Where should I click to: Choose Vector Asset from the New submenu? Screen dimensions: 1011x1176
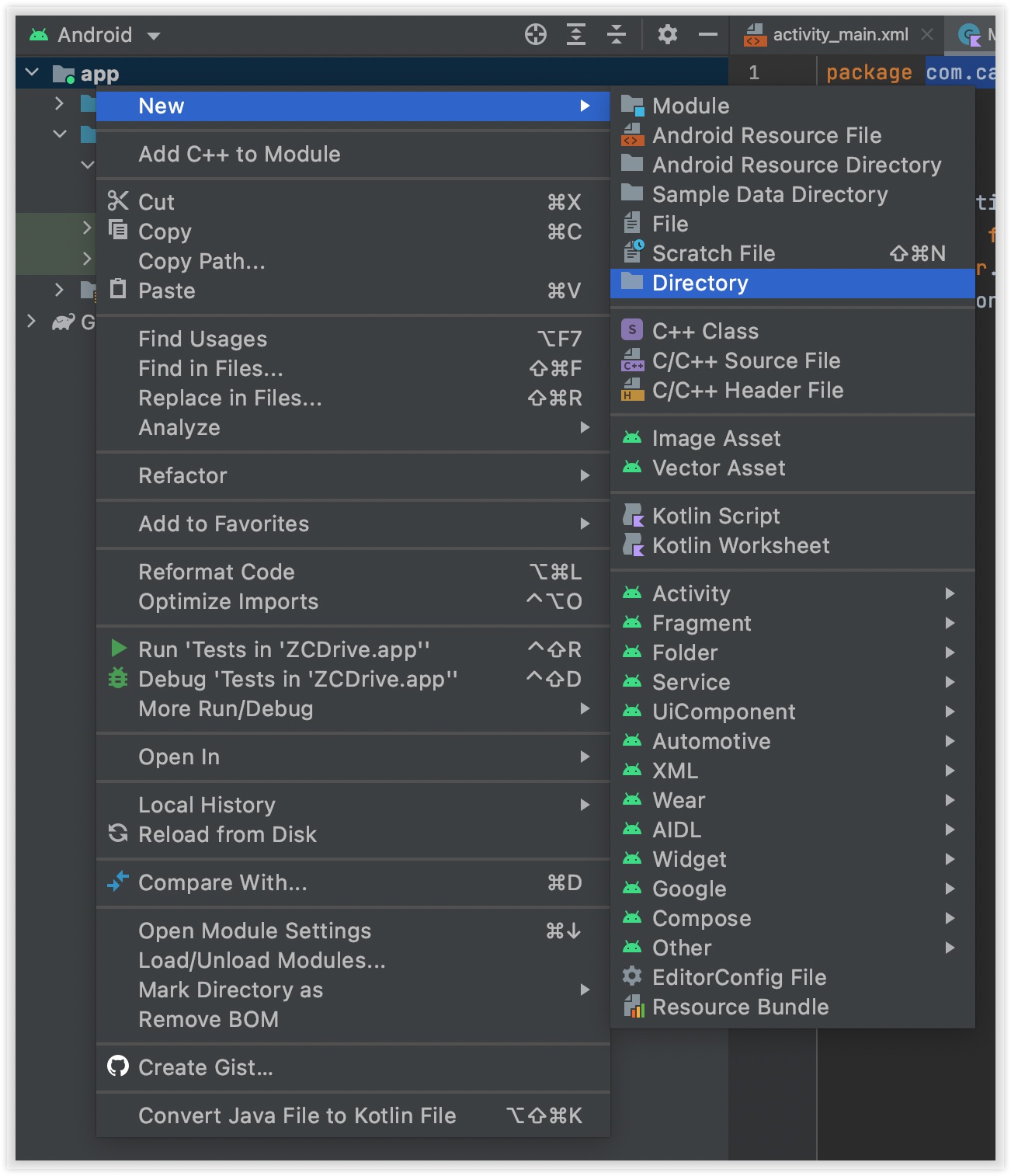pos(718,468)
